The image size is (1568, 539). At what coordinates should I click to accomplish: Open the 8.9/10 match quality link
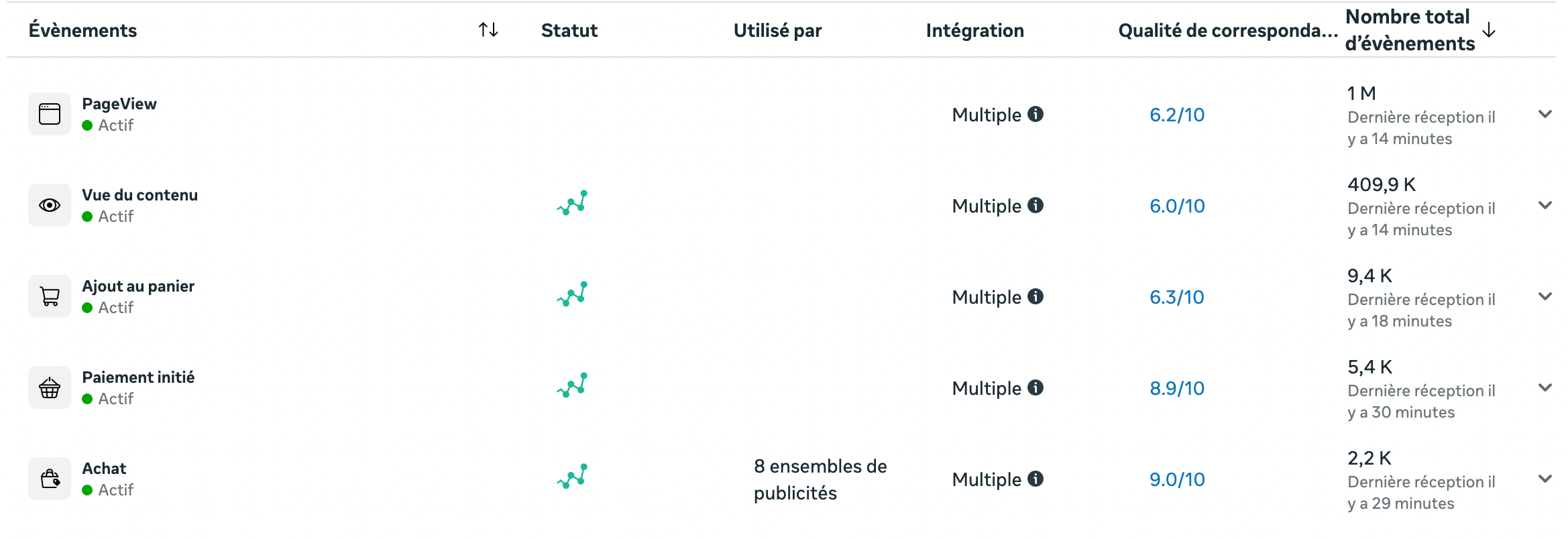(x=1177, y=389)
